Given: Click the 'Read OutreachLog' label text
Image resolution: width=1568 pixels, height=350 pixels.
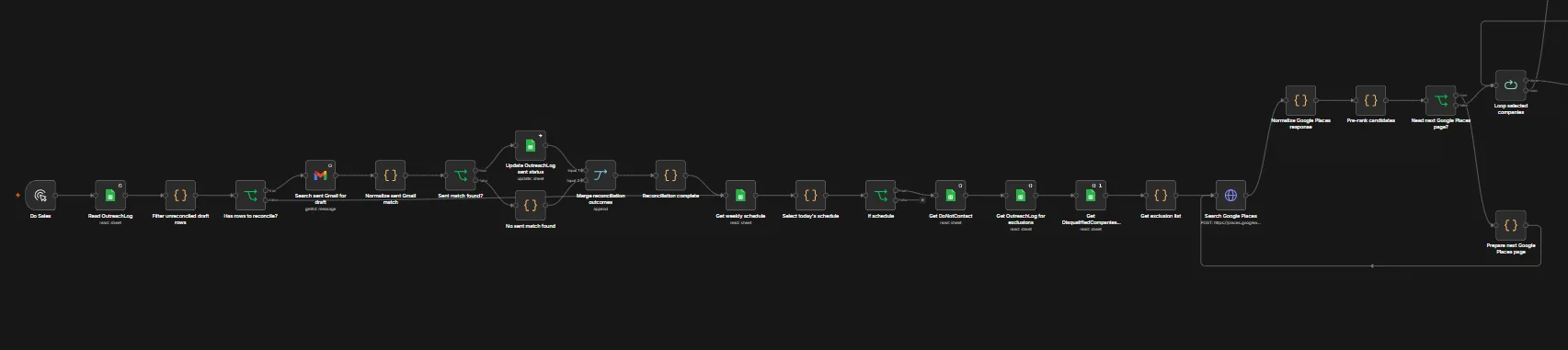Looking at the screenshot, I should [110, 217].
